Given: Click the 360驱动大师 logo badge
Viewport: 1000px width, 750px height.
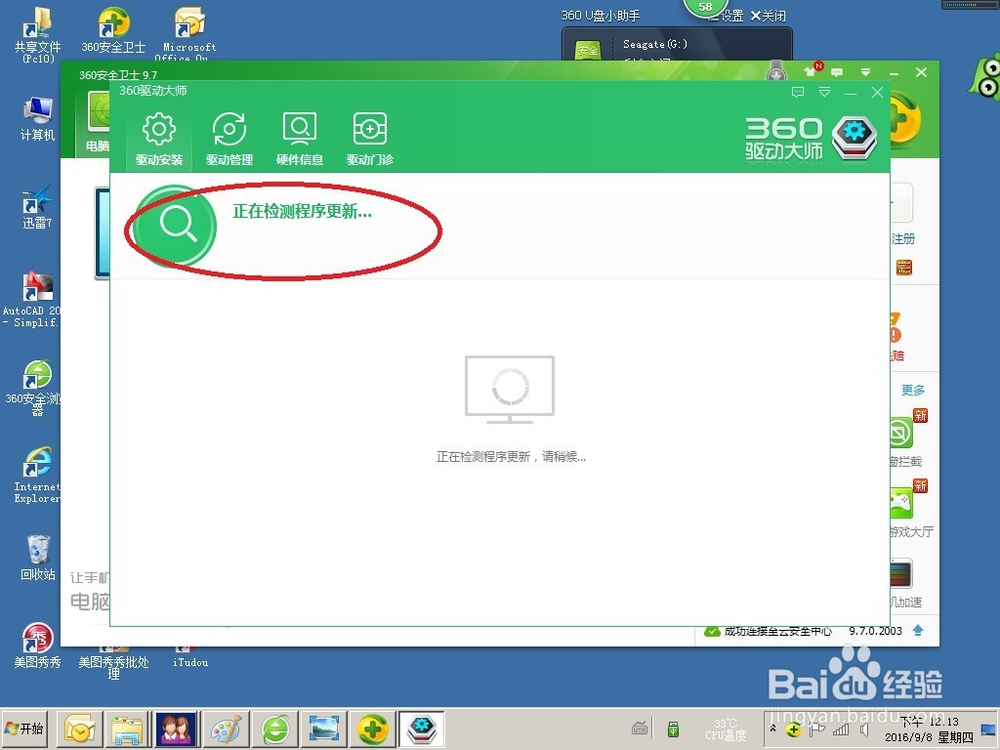Looking at the screenshot, I should tap(855, 138).
